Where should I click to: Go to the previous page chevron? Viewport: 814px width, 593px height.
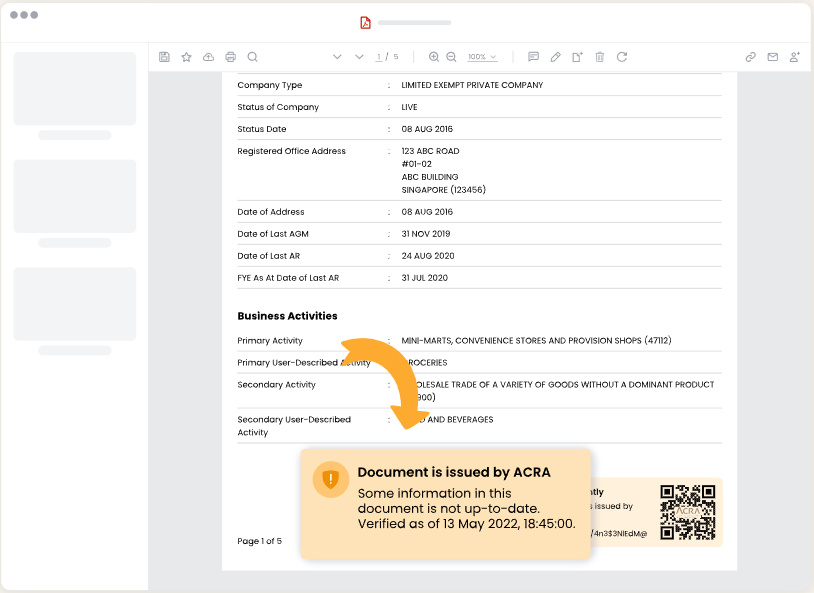pyautogui.click(x=337, y=57)
